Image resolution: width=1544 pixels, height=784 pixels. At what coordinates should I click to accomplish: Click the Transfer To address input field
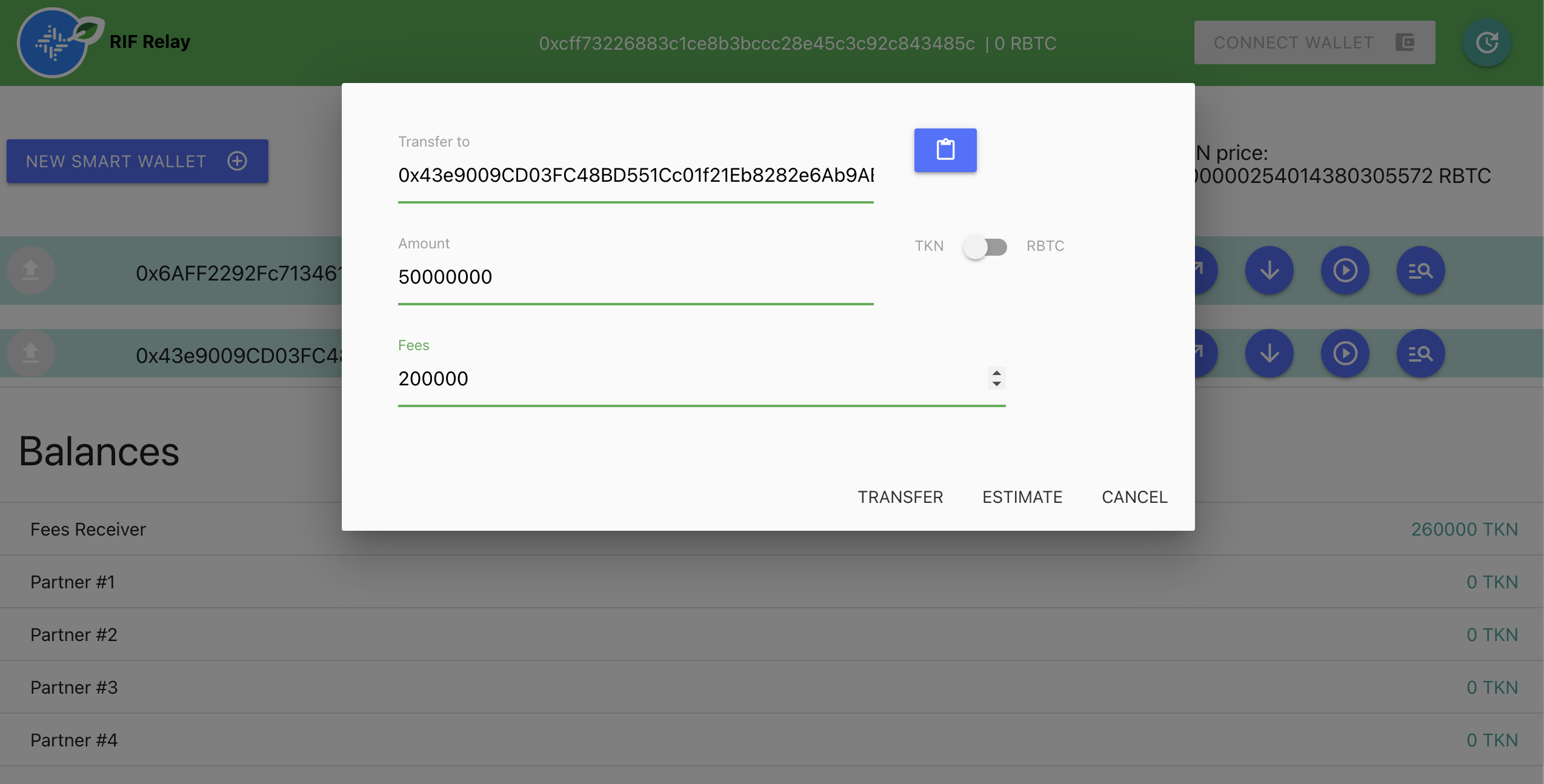635,176
